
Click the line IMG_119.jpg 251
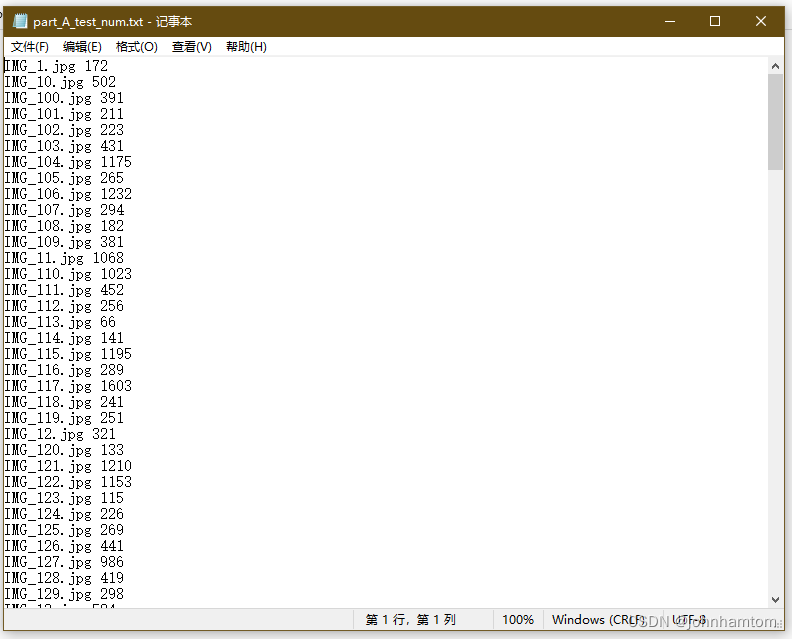[x=64, y=418]
